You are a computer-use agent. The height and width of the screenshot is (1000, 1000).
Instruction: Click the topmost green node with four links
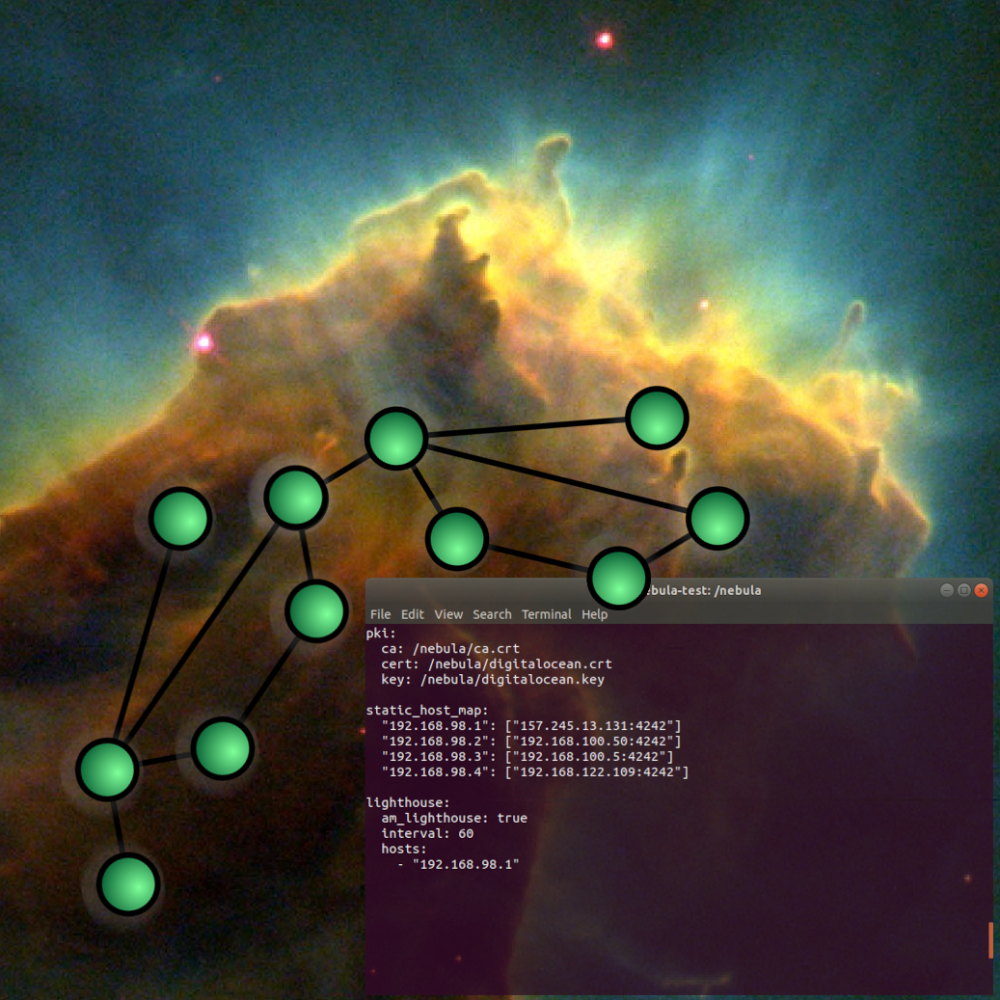pyautogui.click(x=396, y=438)
